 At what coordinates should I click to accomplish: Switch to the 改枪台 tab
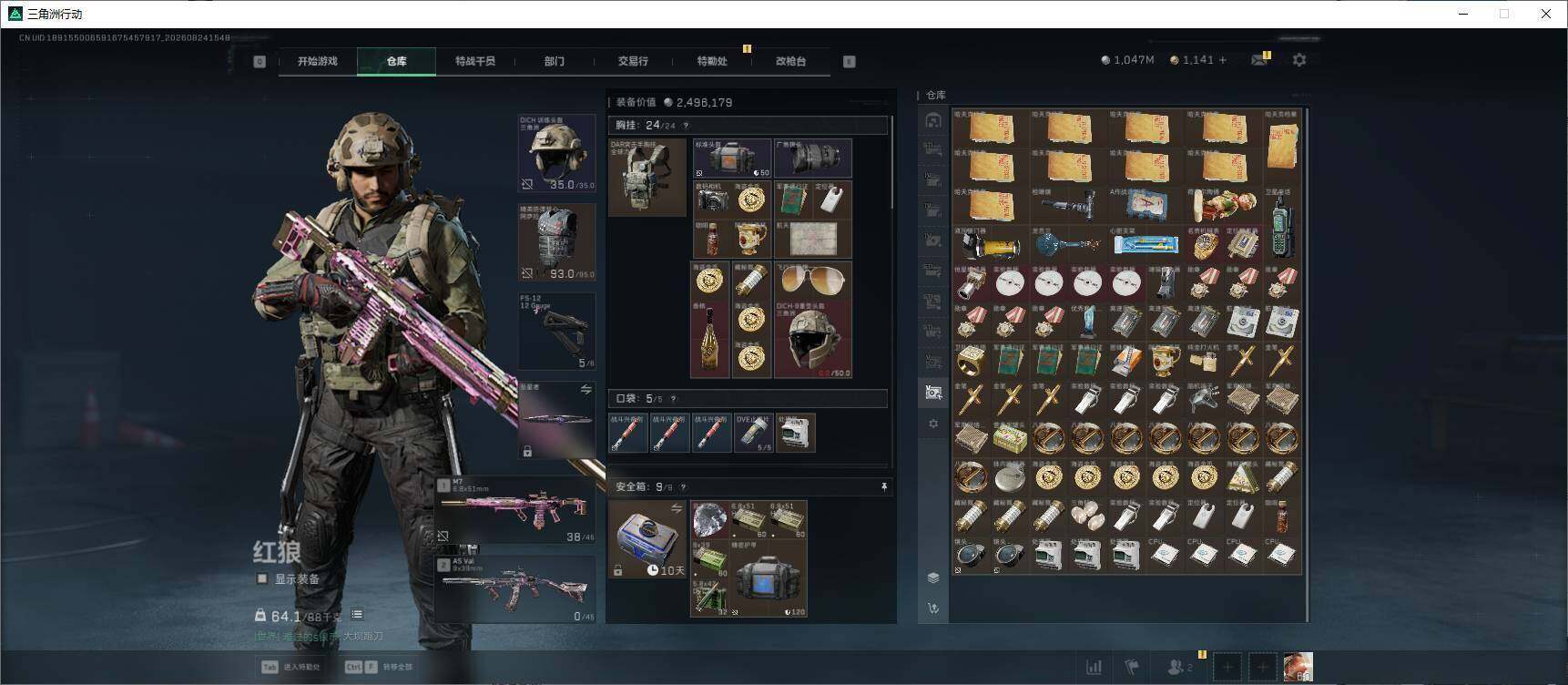pyautogui.click(x=790, y=61)
